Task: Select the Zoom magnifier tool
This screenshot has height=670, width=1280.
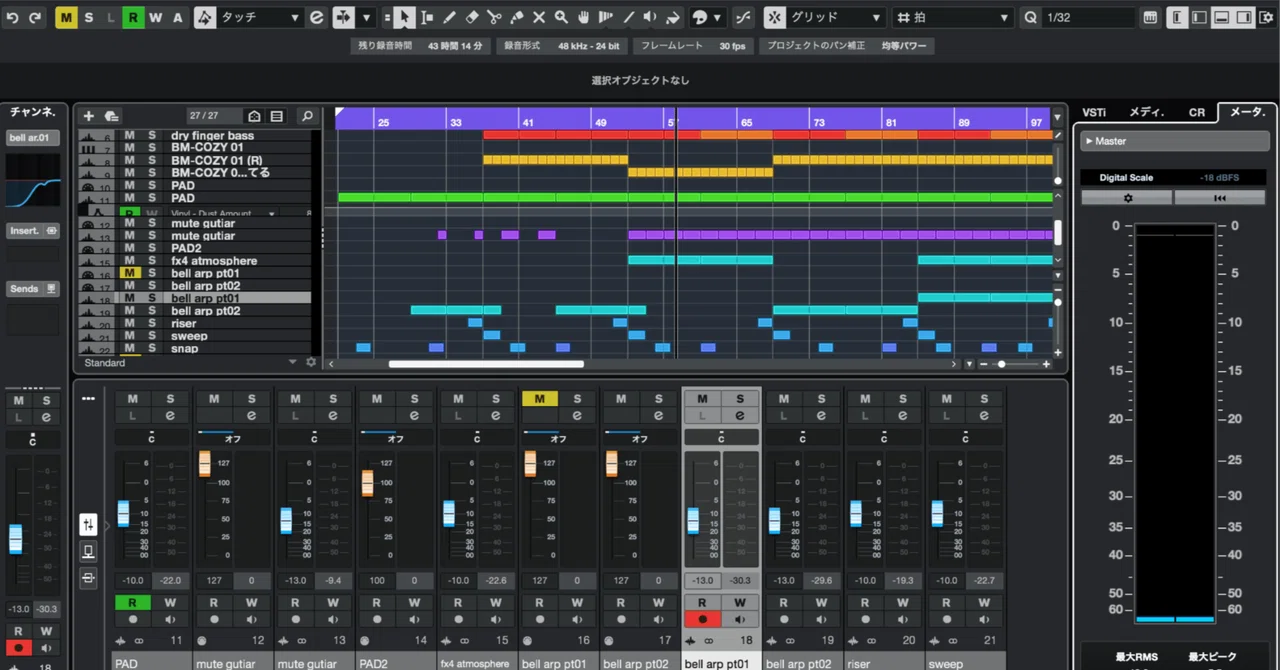Action: pyautogui.click(x=561, y=17)
